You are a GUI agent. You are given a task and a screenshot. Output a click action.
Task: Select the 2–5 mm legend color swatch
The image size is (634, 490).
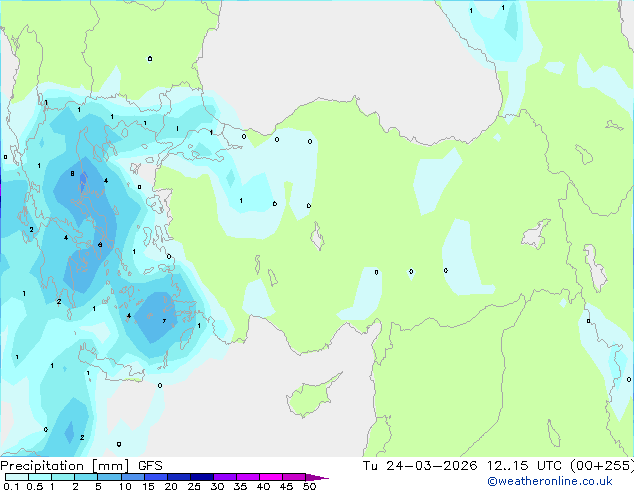point(86,477)
